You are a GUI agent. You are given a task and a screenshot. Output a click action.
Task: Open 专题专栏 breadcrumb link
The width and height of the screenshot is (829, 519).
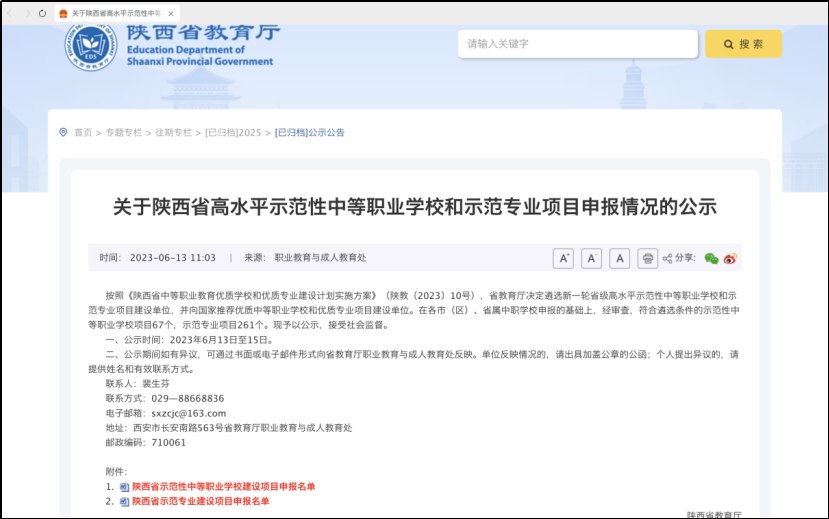pos(124,132)
